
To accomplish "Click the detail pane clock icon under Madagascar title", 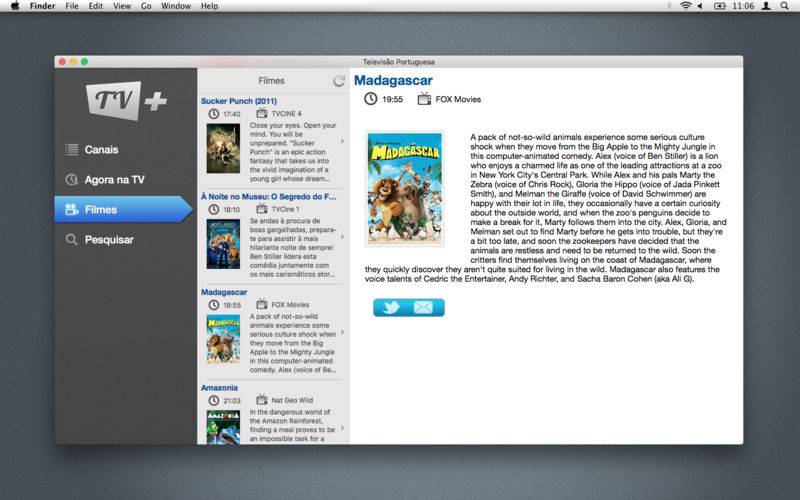I will coord(371,99).
